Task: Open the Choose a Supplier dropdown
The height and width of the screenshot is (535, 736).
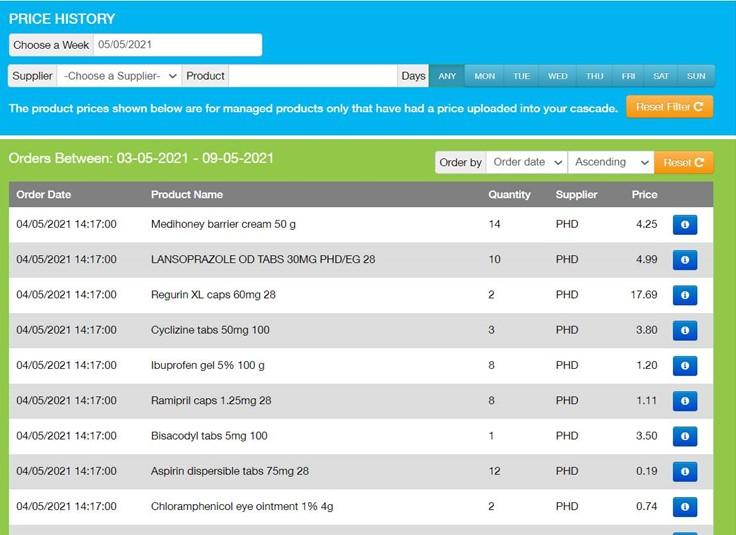Action: click(x=119, y=76)
